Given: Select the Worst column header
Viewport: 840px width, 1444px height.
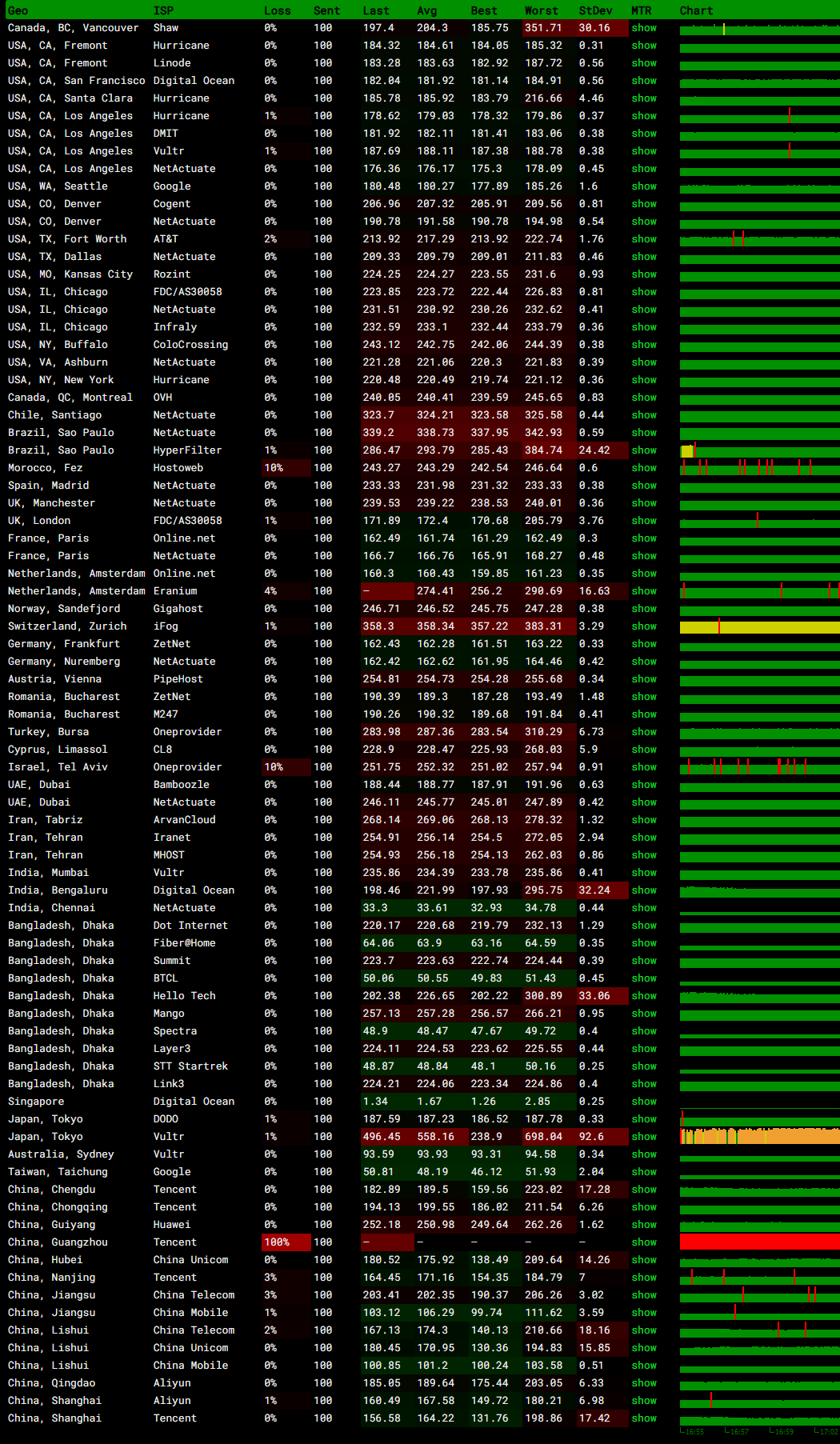Looking at the screenshot, I should tap(541, 10).
